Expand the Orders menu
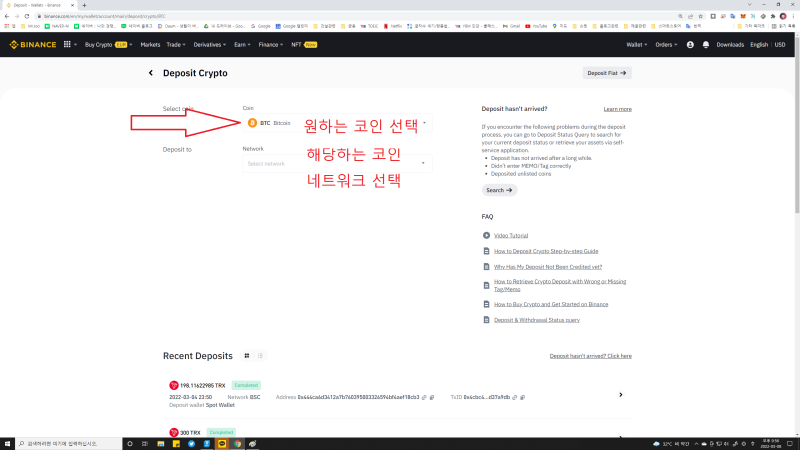The height and width of the screenshot is (450, 800). click(x=666, y=45)
